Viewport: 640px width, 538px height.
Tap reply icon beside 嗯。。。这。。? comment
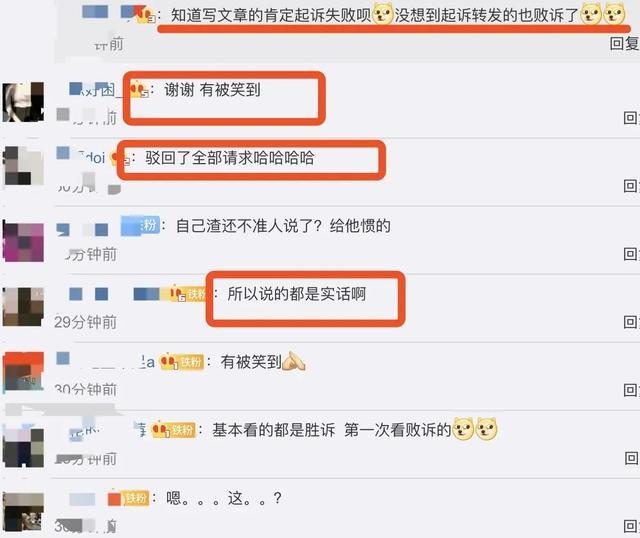click(x=631, y=526)
